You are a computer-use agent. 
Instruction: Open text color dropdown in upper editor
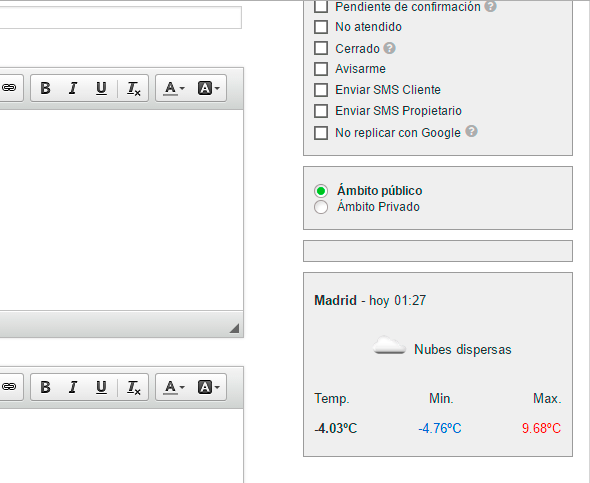click(174, 88)
